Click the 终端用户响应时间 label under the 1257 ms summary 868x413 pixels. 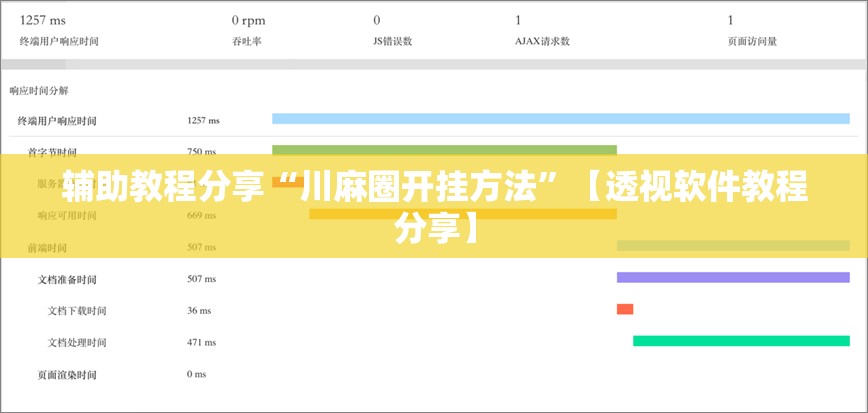pyautogui.click(x=59, y=42)
